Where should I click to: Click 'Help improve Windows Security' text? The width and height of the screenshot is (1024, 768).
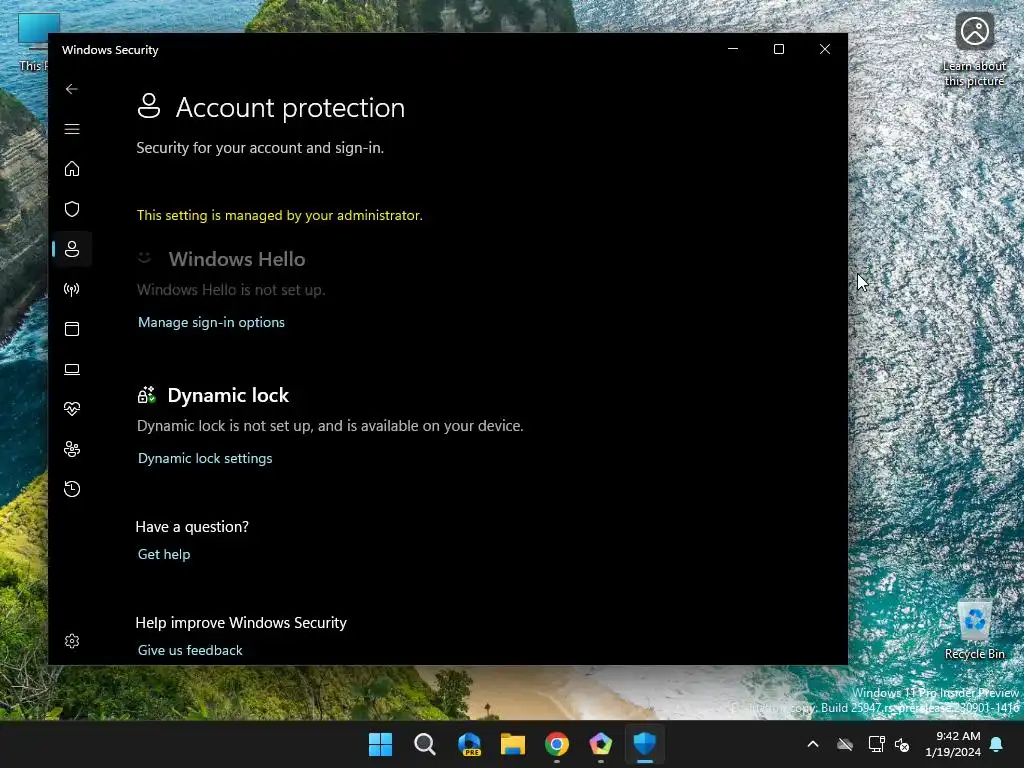(x=241, y=623)
